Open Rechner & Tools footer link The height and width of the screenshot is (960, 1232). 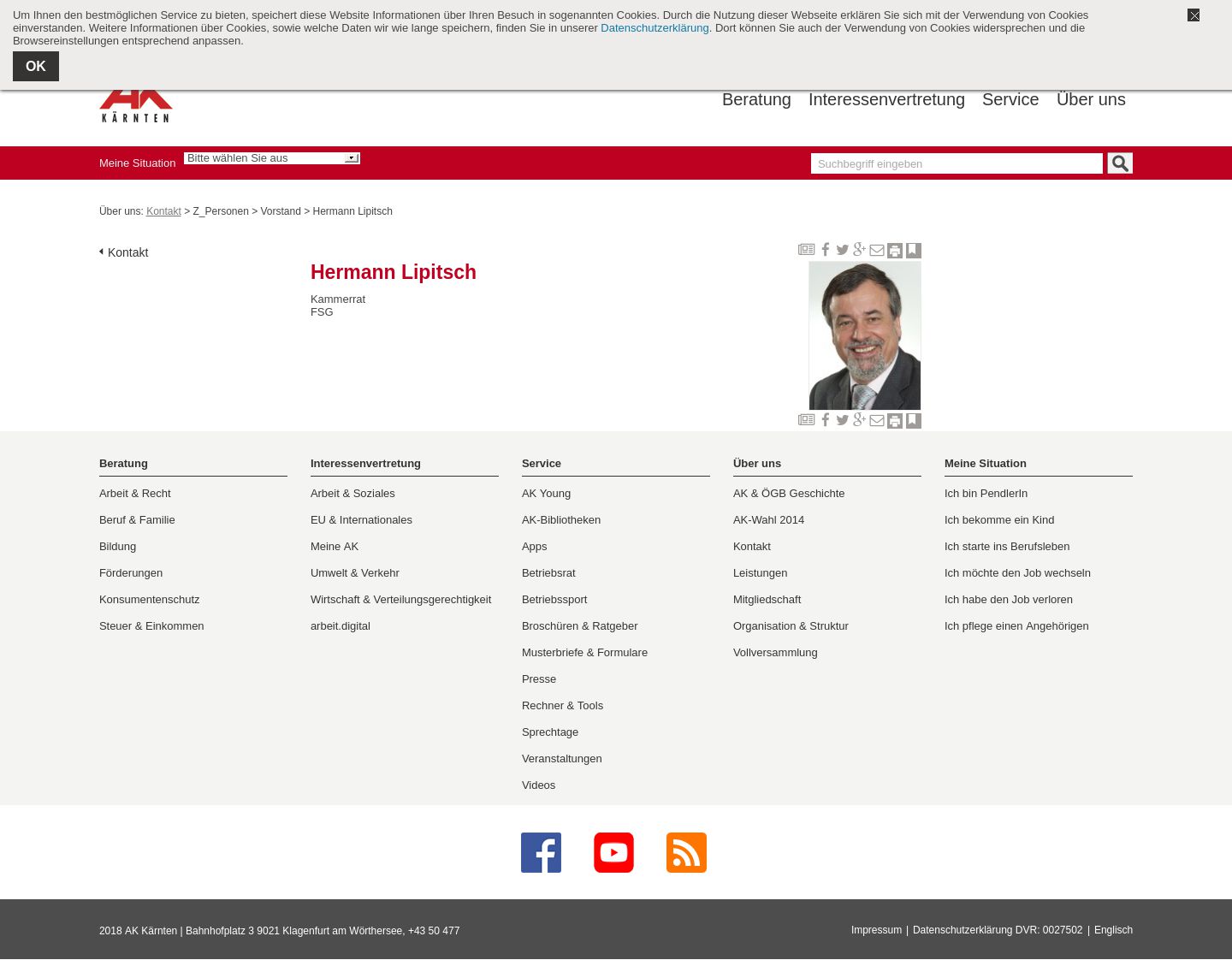[x=562, y=706]
